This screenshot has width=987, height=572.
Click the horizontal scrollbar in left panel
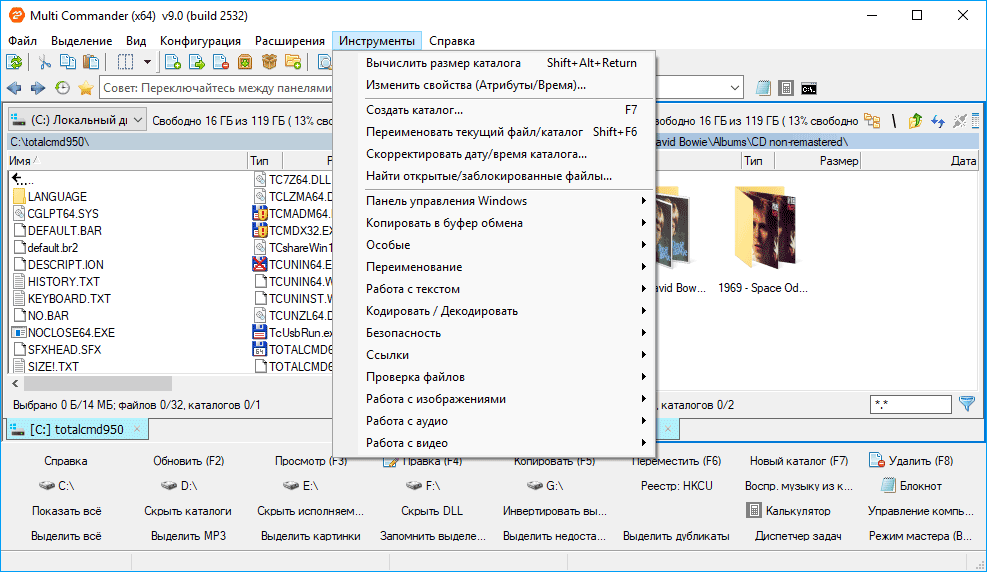coord(98,383)
